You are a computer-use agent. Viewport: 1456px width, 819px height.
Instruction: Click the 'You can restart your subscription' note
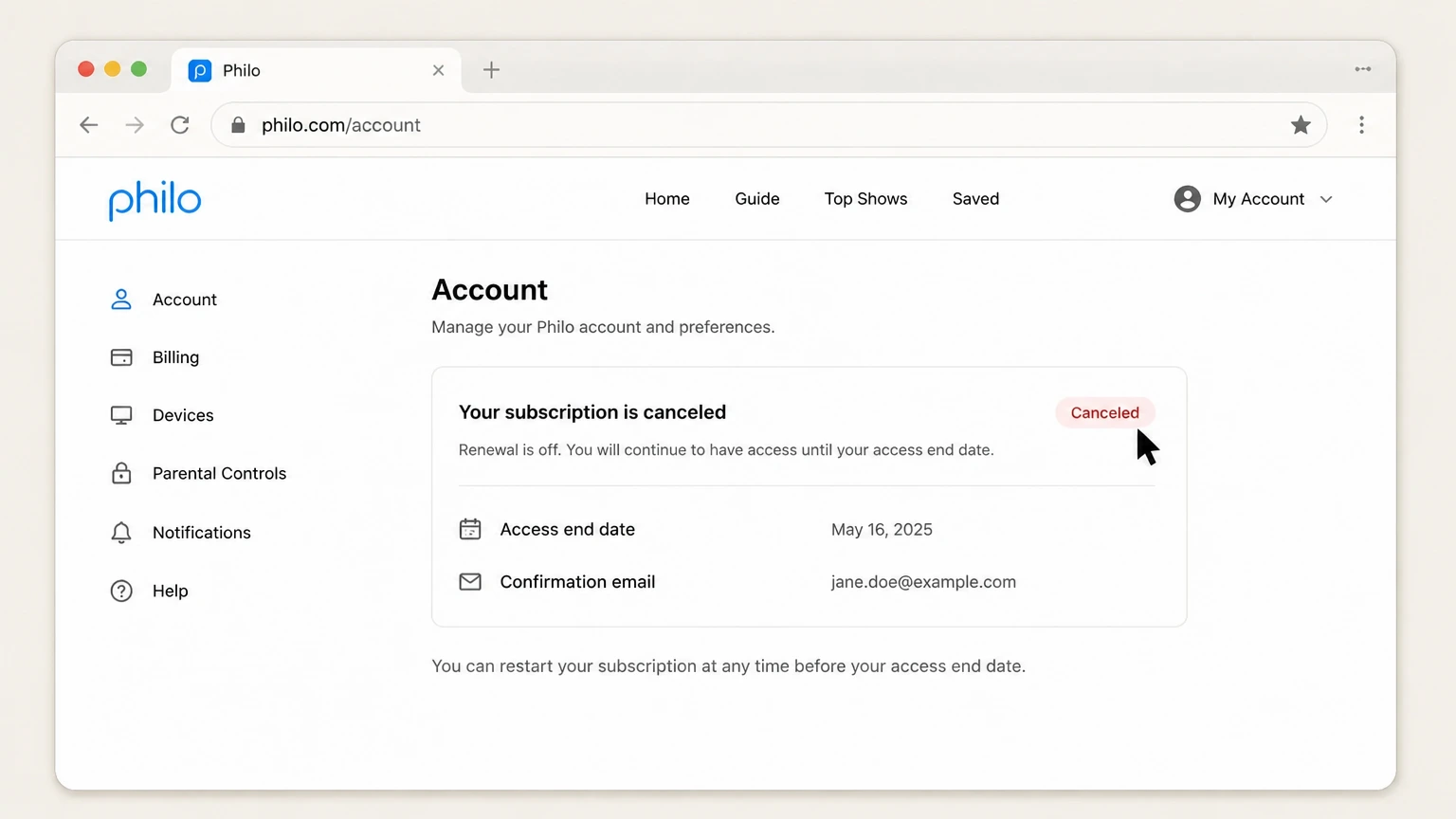(728, 666)
